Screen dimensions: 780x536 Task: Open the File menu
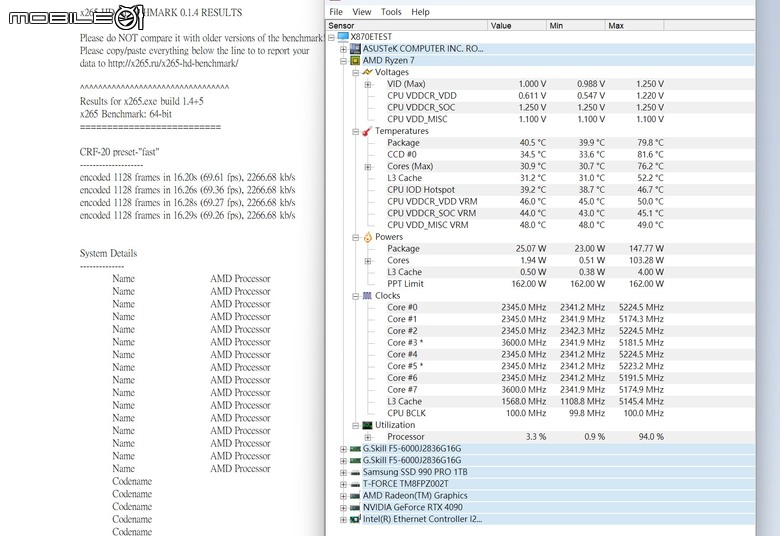(336, 12)
